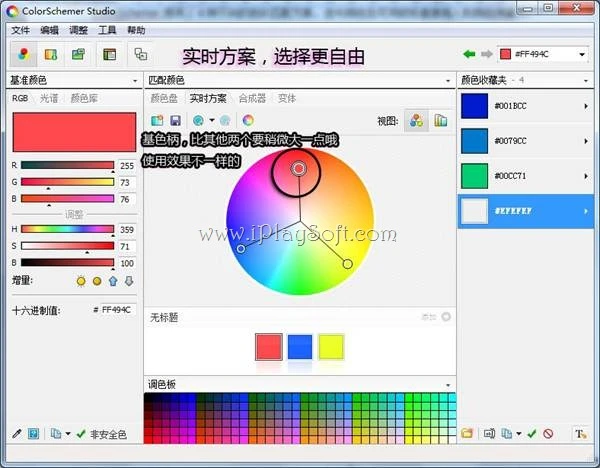Viewport: 600px width, 468px height.
Task: Click the darken sun increment icon
Action: [x=97, y=281]
